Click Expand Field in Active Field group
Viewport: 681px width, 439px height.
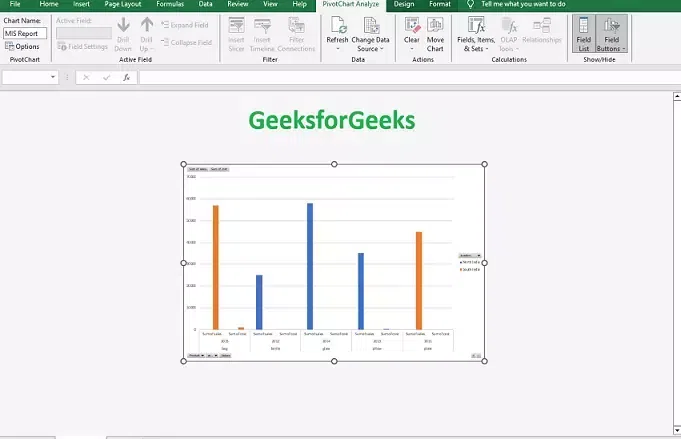185,25
